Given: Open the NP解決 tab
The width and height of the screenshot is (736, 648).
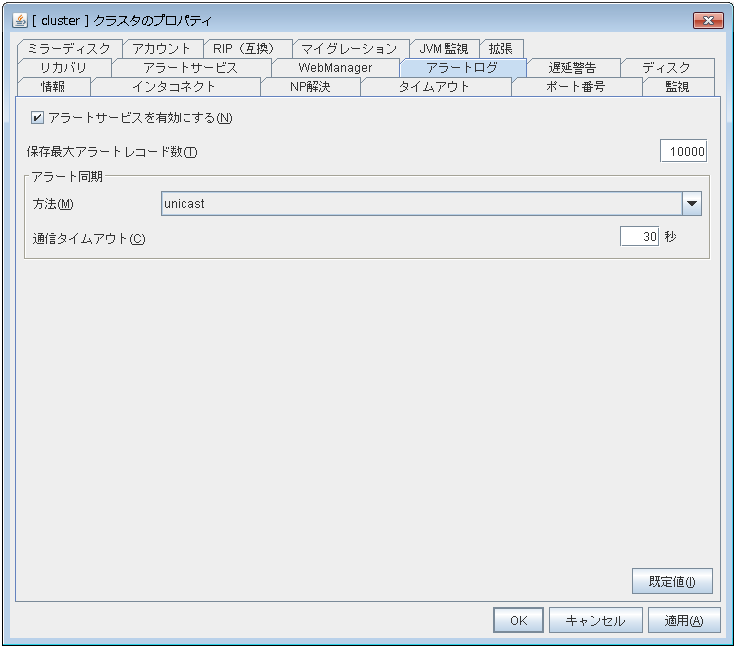Looking at the screenshot, I should tap(310, 87).
